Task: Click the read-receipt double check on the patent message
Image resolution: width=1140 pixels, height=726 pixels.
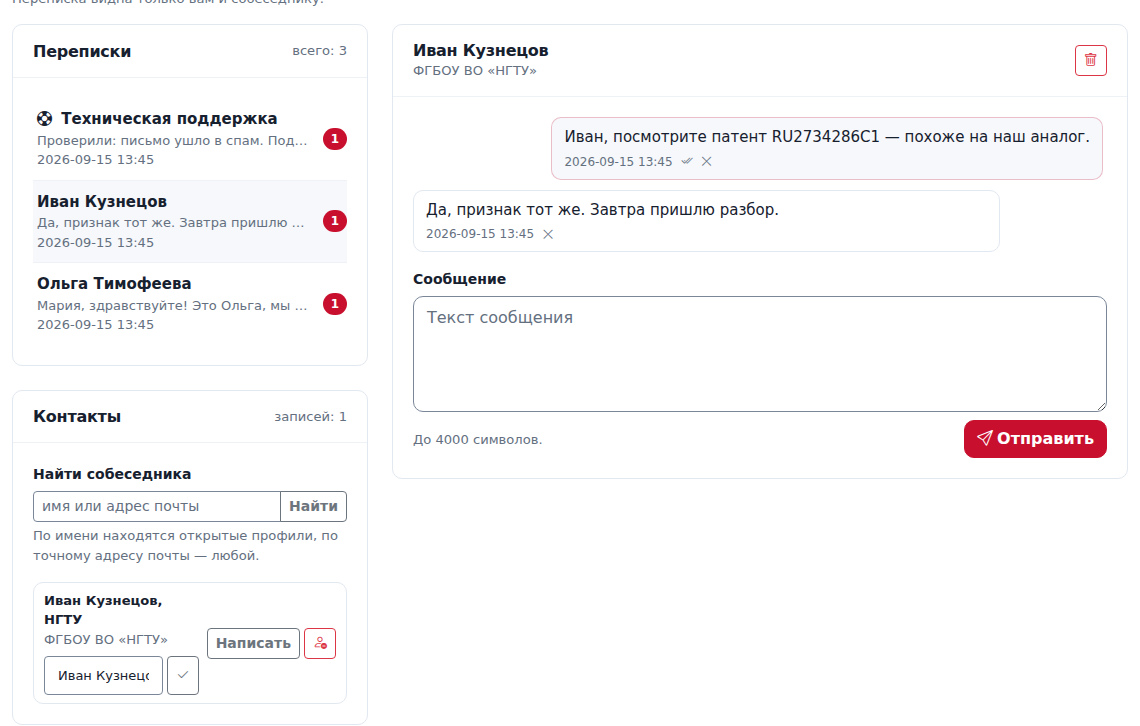Action: [687, 161]
